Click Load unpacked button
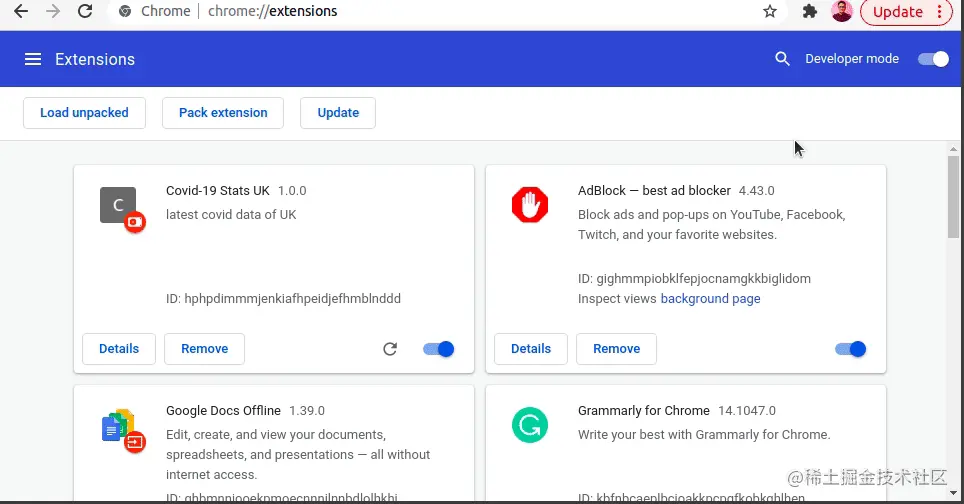Viewport: 964px width, 504px height. (84, 113)
